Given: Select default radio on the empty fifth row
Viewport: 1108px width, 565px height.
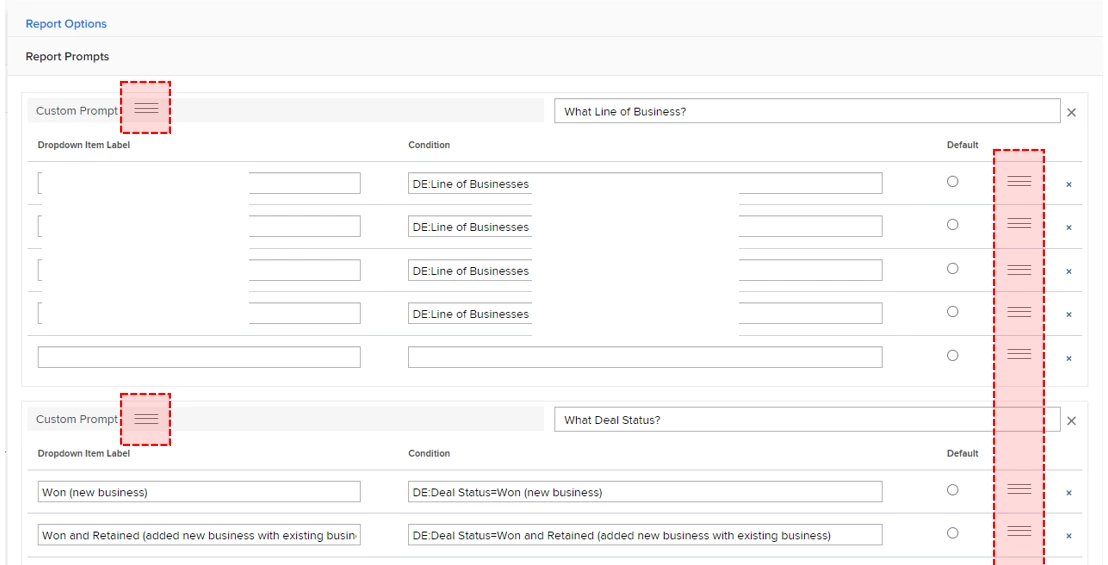Looking at the screenshot, I should [952, 355].
